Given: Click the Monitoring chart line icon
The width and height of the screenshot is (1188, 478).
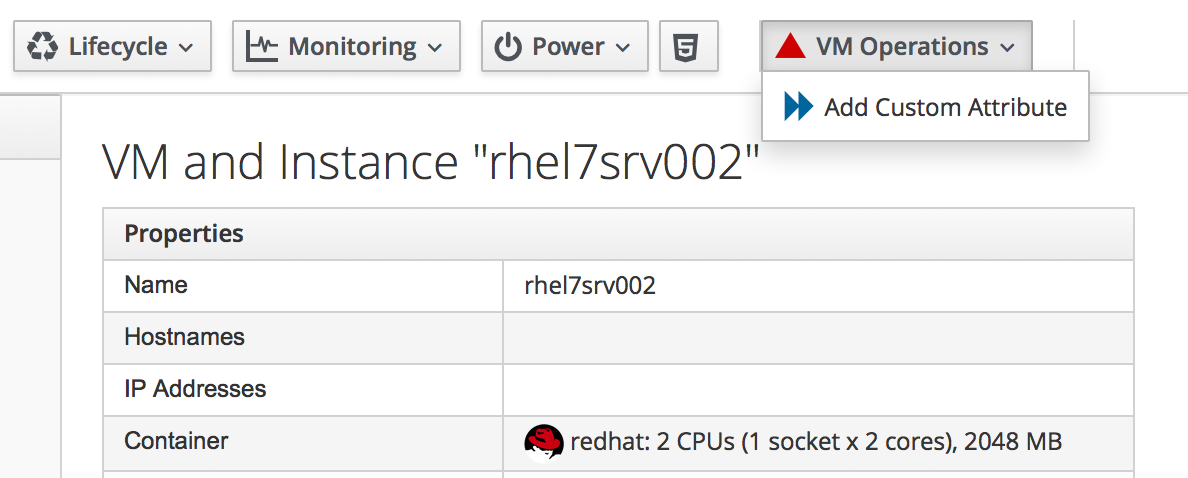Looking at the screenshot, I should [x=262, y=47].
